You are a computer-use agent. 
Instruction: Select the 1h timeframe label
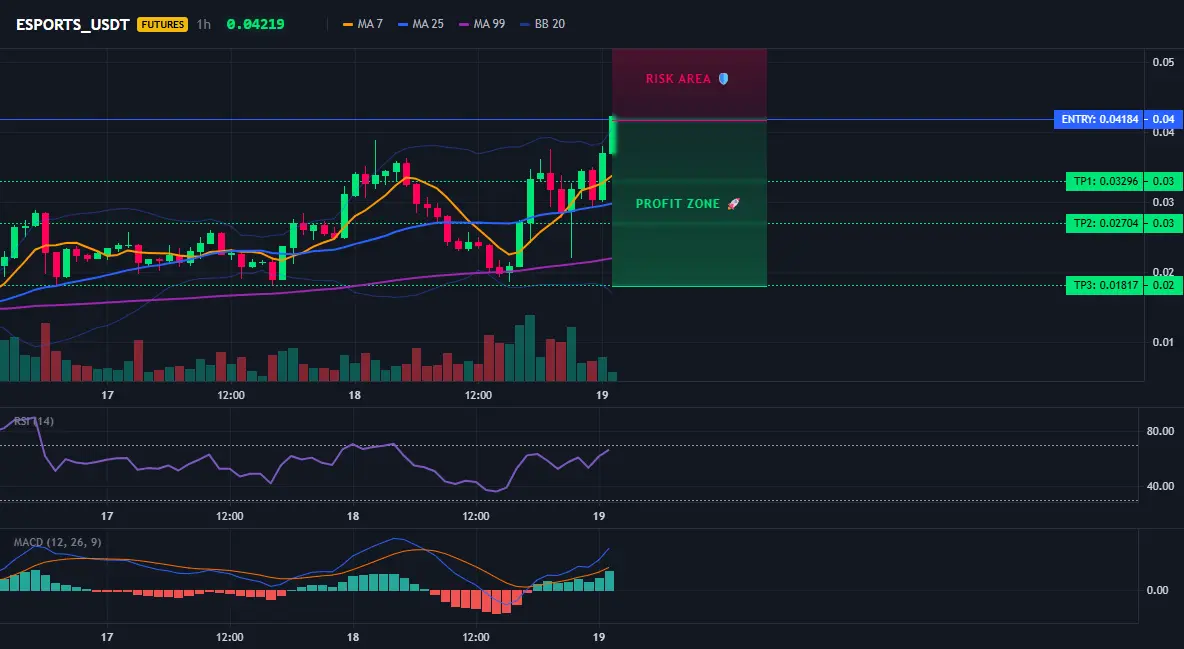[x=204, y=24]
